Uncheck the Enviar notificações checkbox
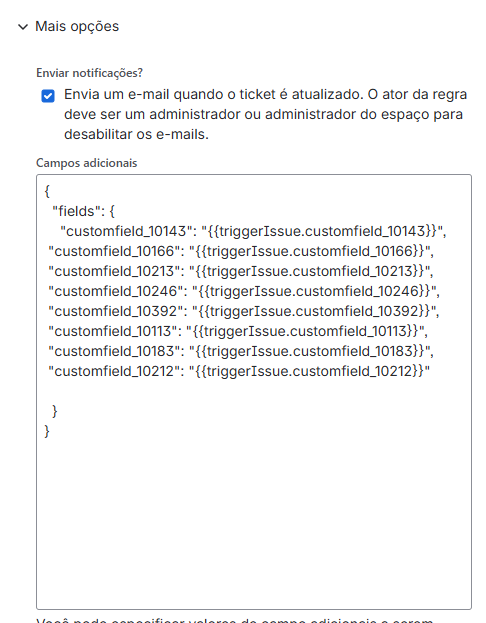Viewport: 486px width, 623px height. (48, 96)
